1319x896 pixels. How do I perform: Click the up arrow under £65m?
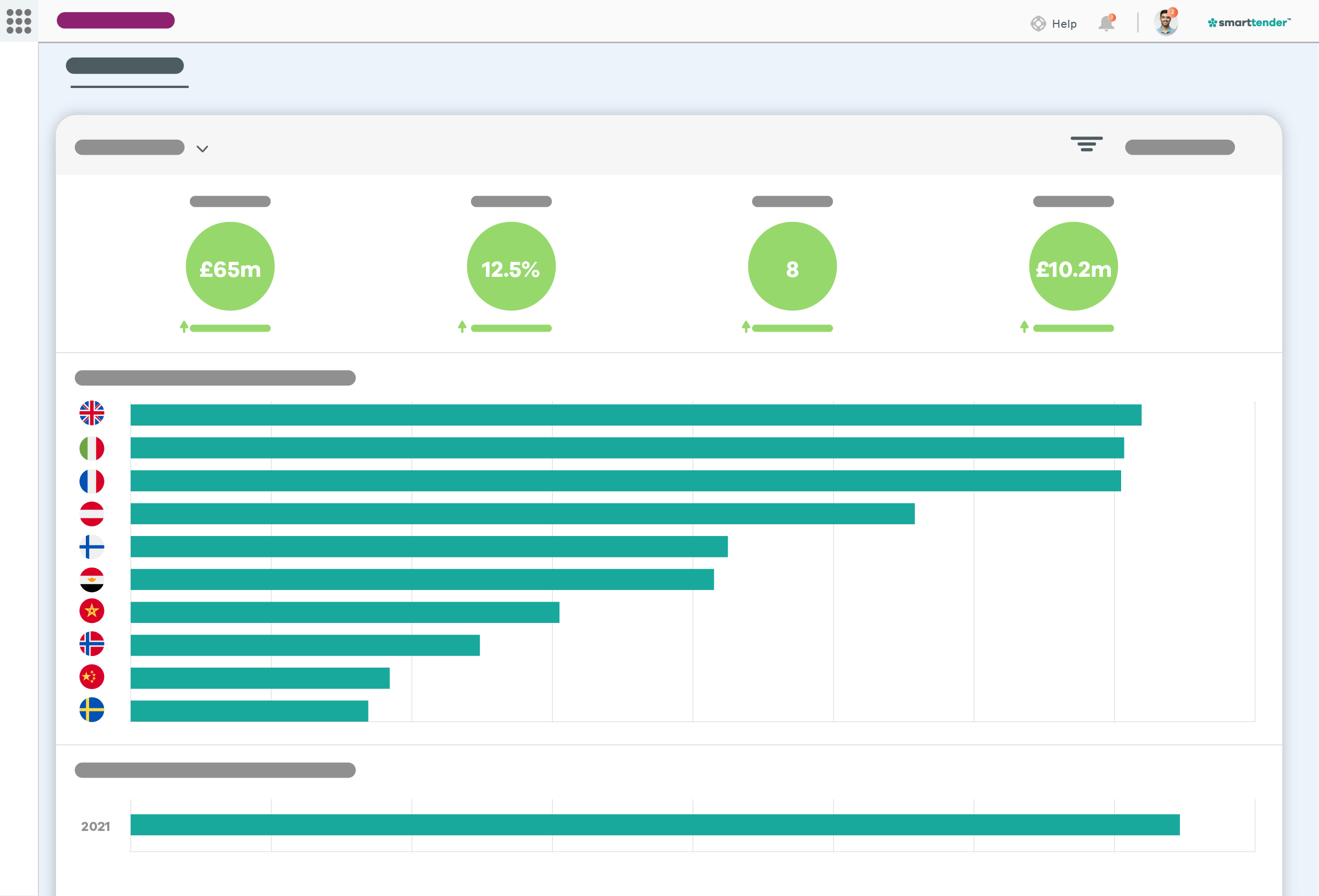point(184,327)
